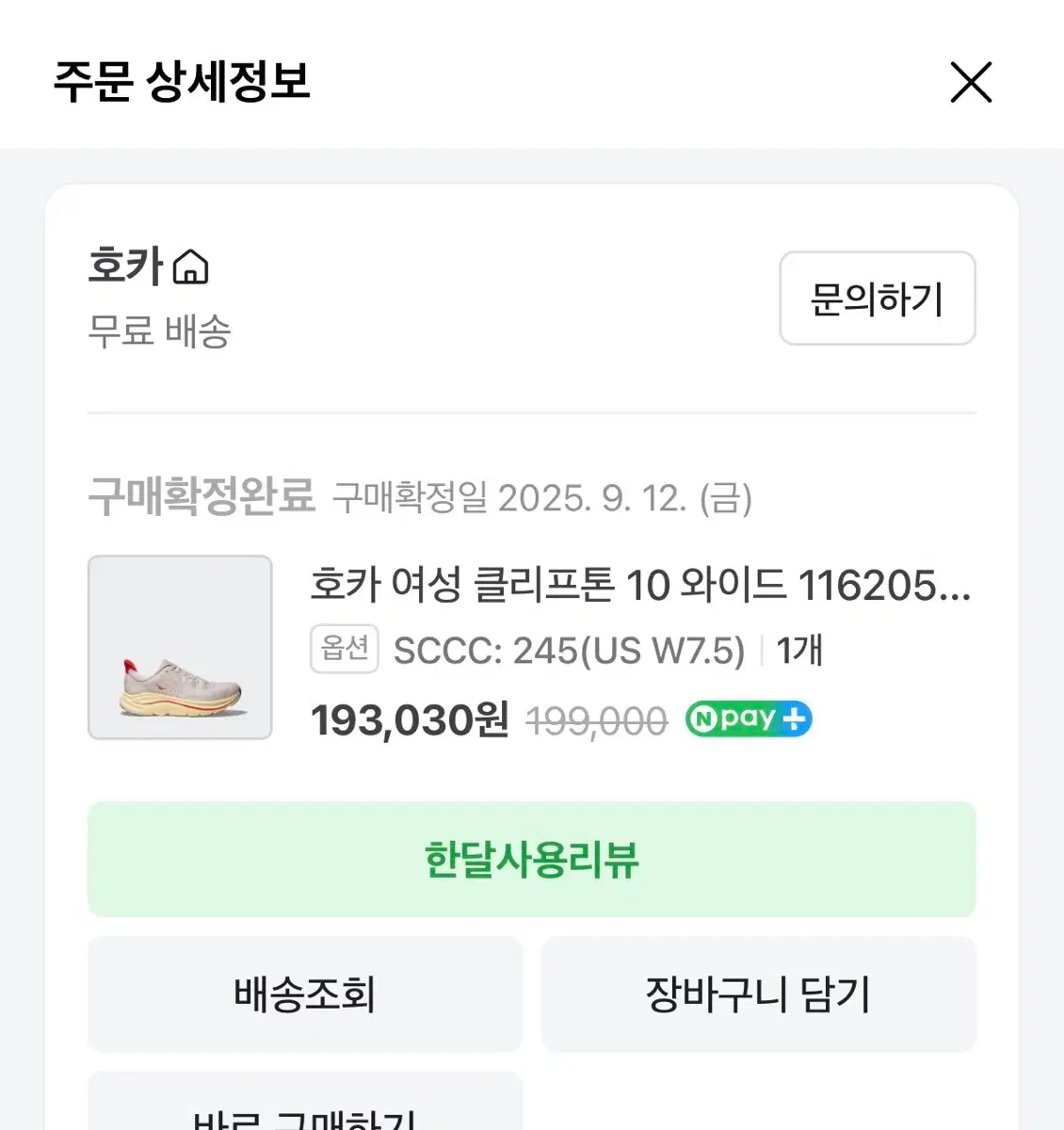Tap the 구매확정일 2025. 9. 12. date
1064x1130 pixels.
[x=542, y=498]
